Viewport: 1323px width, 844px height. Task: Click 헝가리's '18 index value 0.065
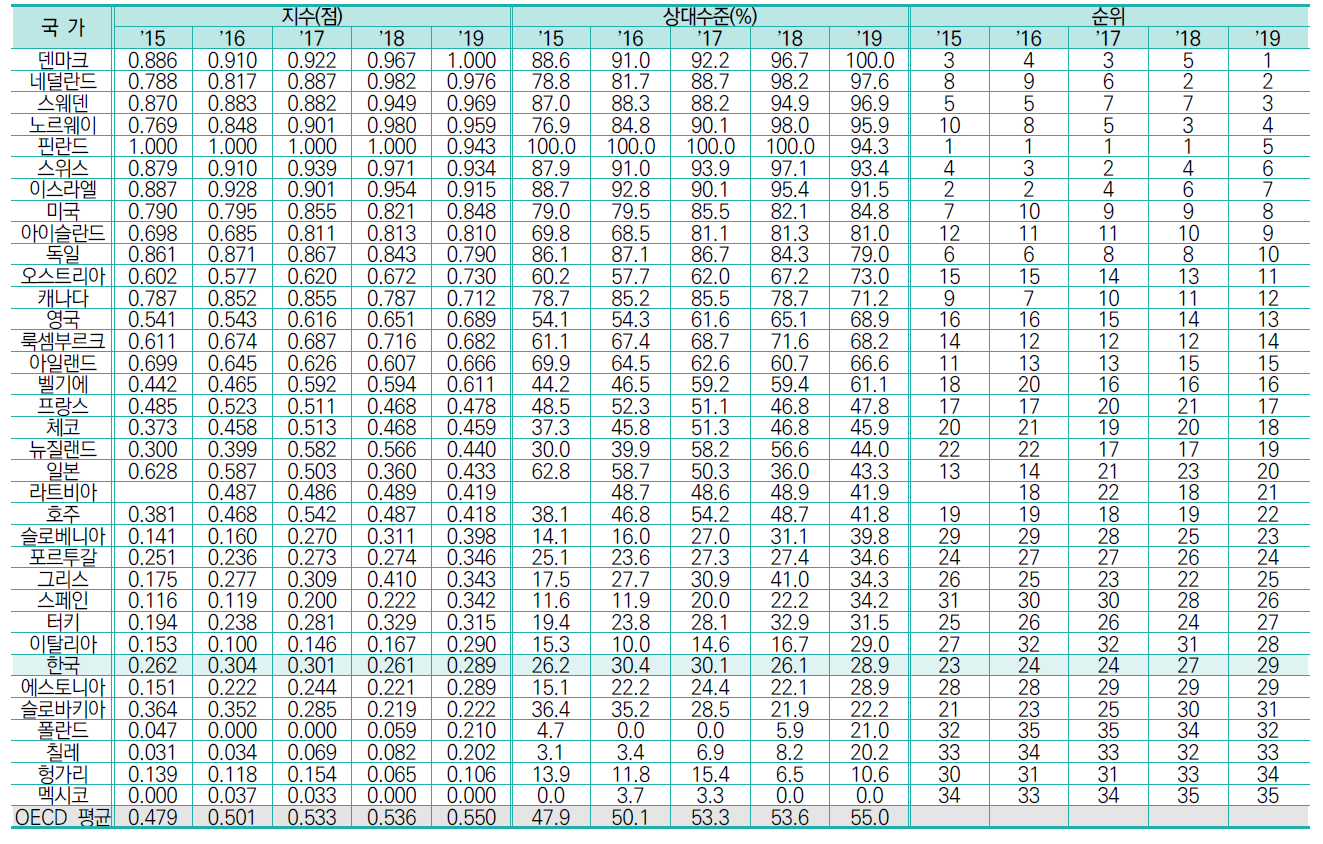point(392,772)
